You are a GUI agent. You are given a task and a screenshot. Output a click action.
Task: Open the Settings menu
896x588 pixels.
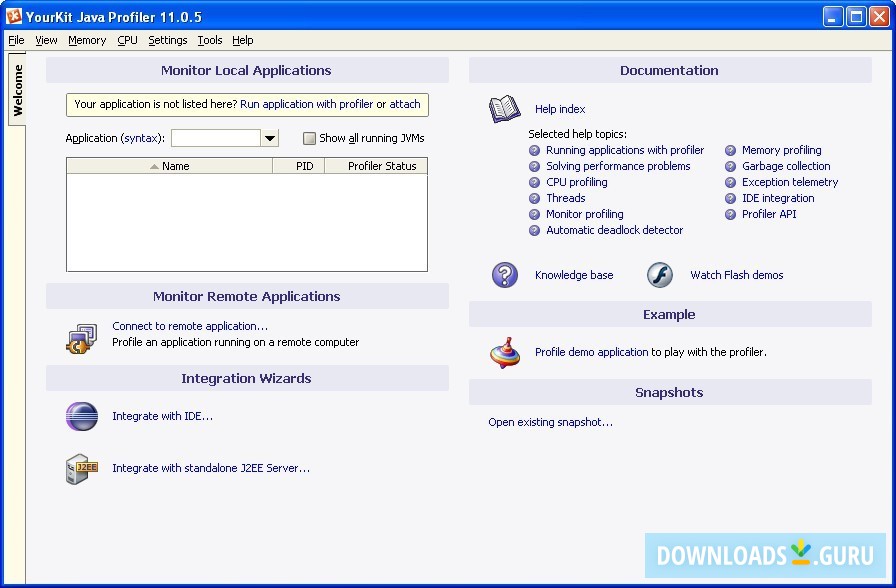167,40
